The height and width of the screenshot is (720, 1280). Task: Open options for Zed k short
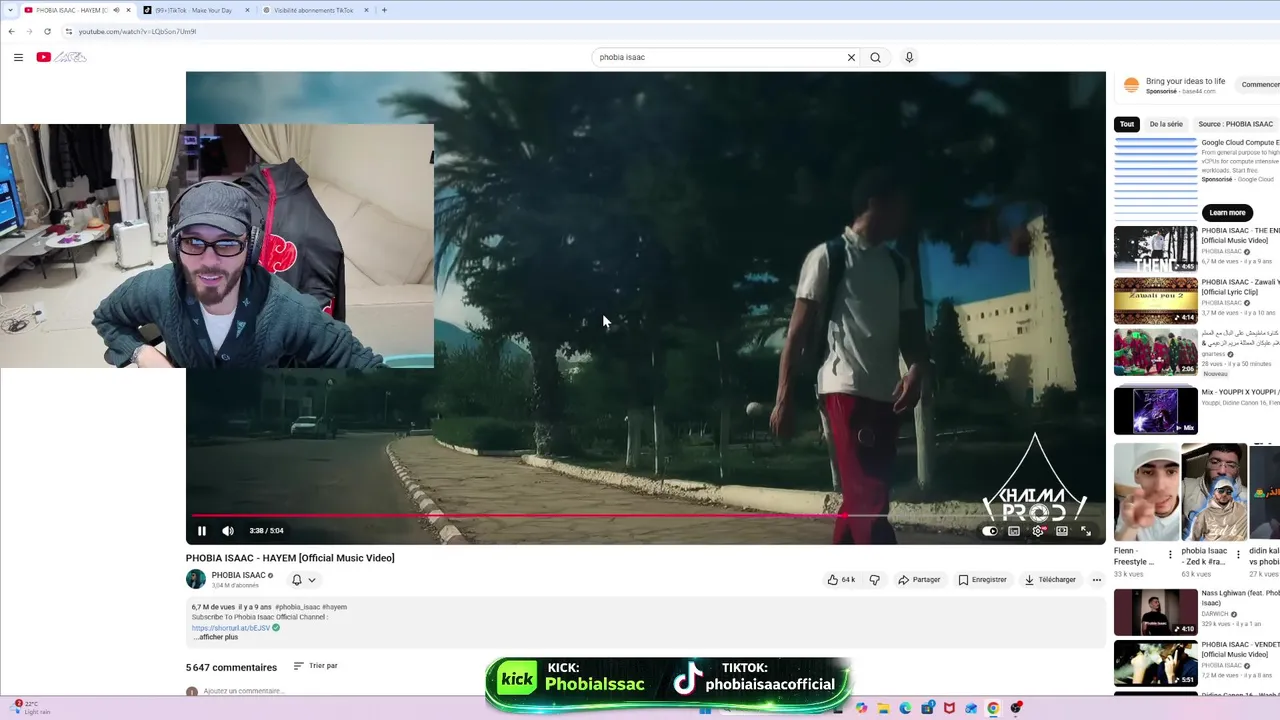pyautogui.click(x=1238, y=554)
